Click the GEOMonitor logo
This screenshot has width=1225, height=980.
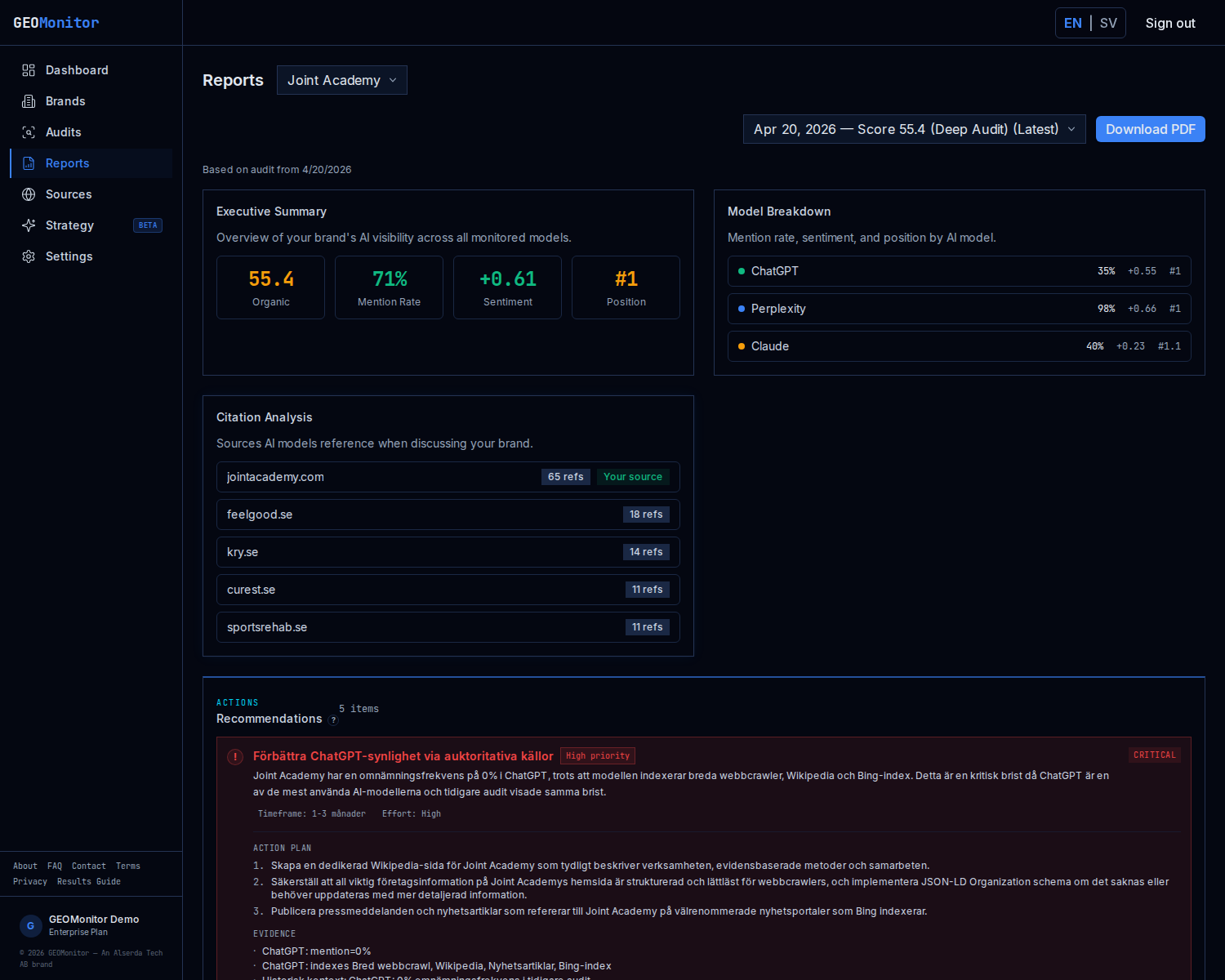(56, 23)
